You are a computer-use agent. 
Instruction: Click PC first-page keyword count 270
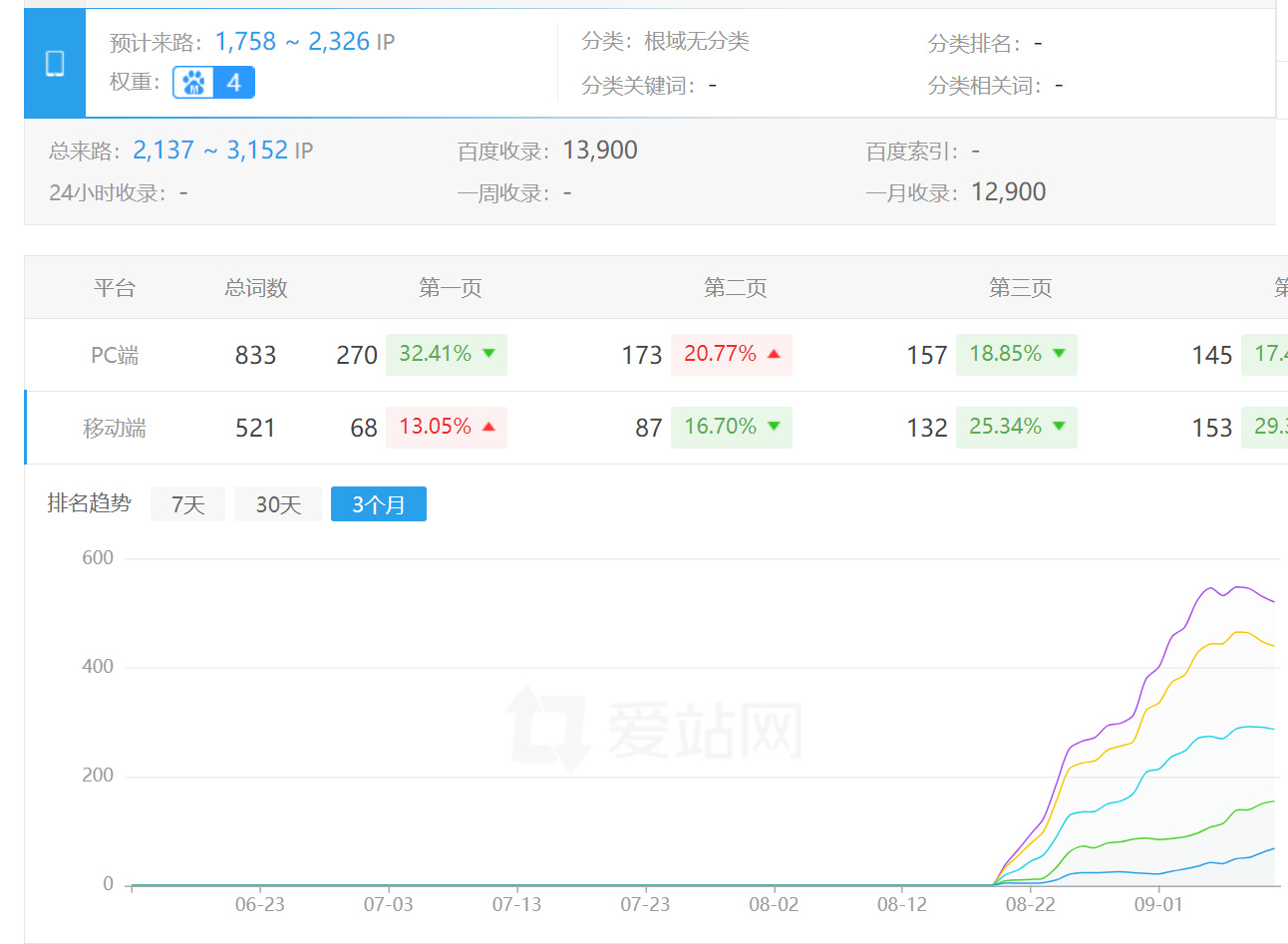click(x=357, y=355)
